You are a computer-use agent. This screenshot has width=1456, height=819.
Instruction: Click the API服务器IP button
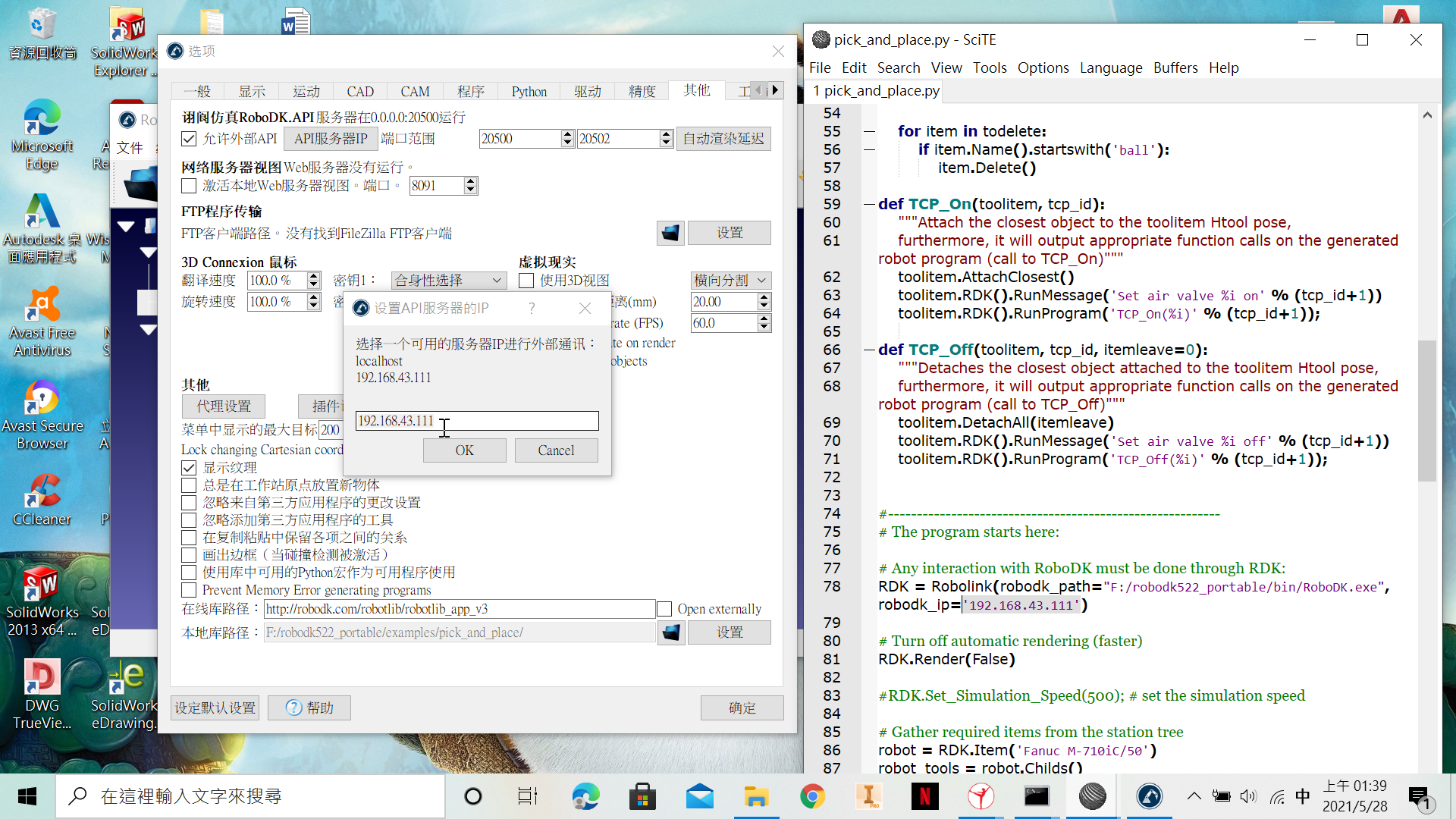331,139
